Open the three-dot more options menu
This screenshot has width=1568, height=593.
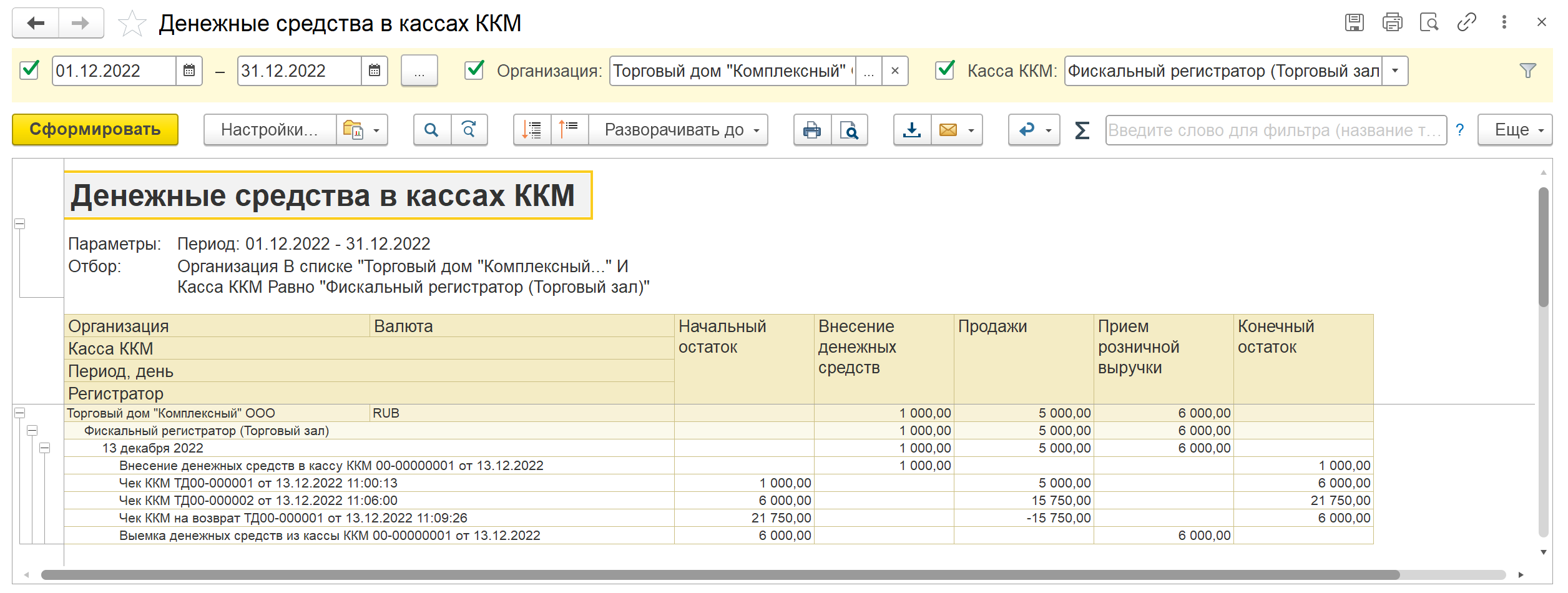pyautogui.click(x=1504, y=23)
